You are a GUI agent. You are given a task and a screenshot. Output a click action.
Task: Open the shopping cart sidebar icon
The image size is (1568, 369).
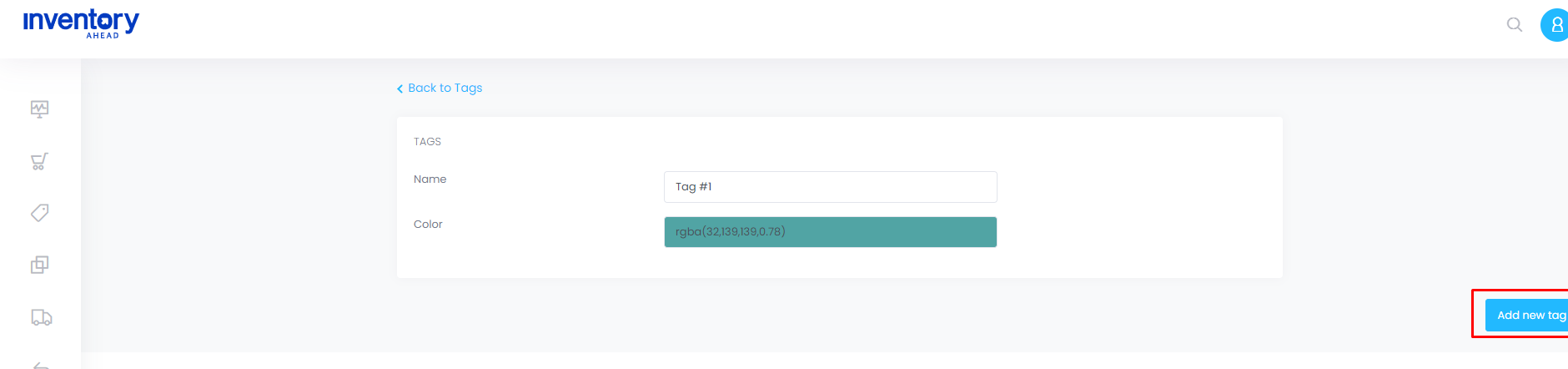(39, 161)
